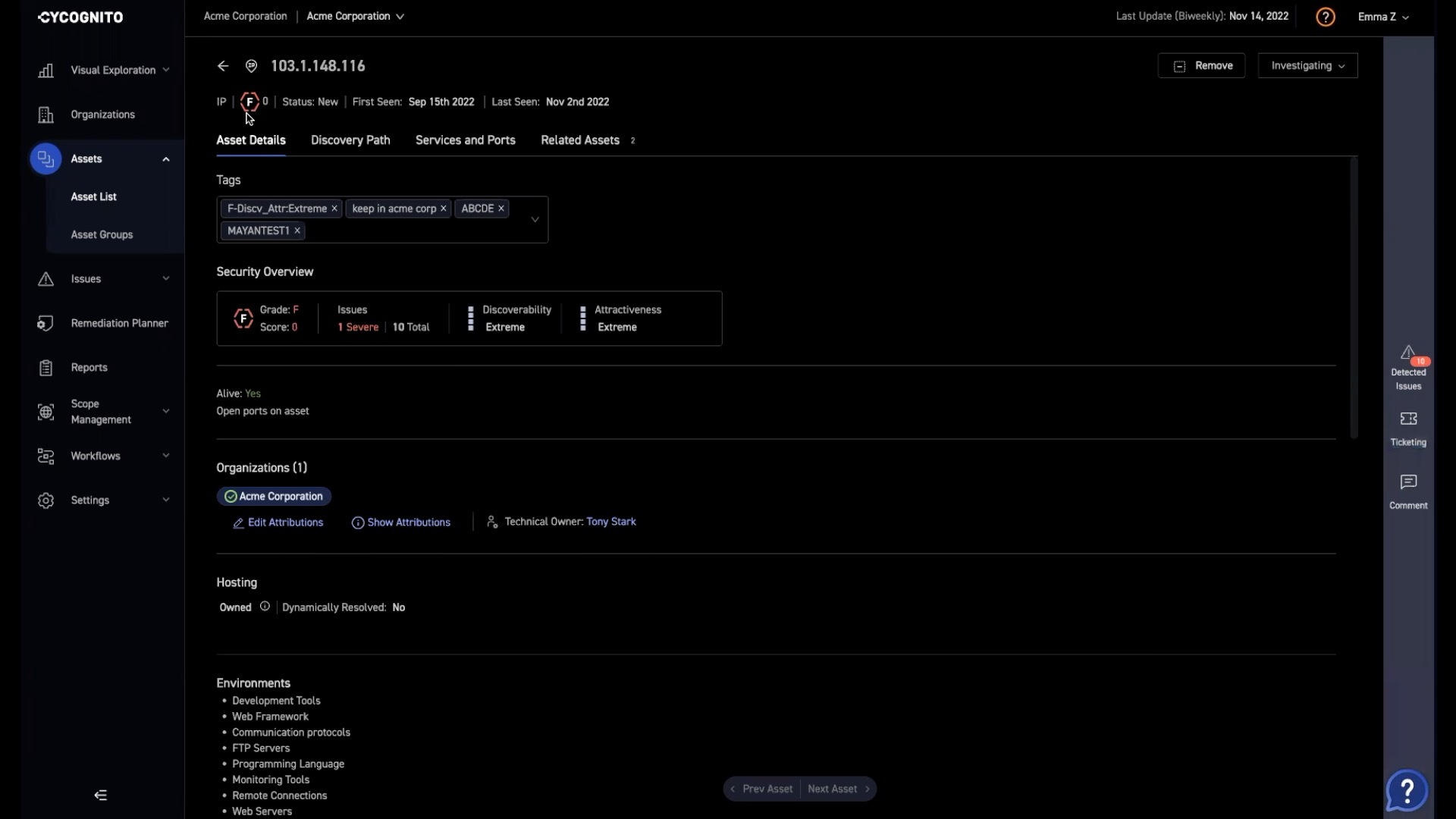Open the floating help chat bubble

click(x=1407, y=791)
